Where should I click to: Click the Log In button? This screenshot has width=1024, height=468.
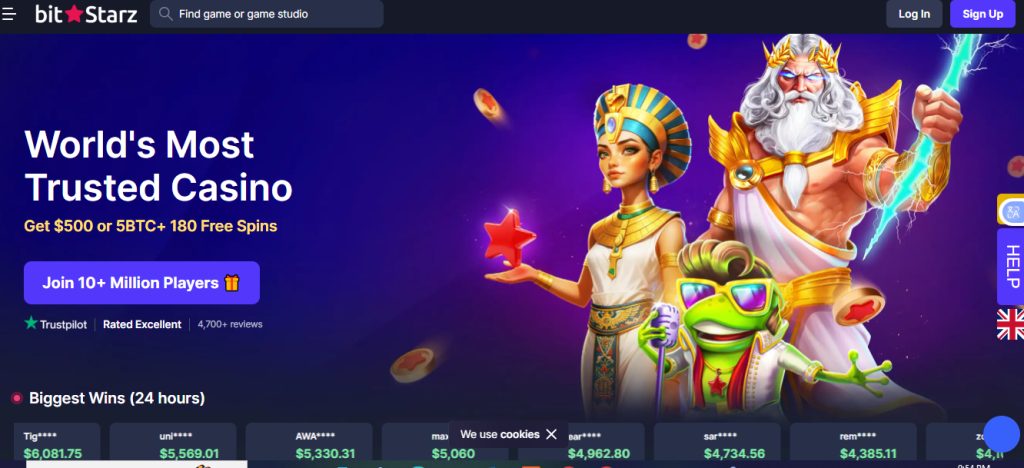click(914, 14)
